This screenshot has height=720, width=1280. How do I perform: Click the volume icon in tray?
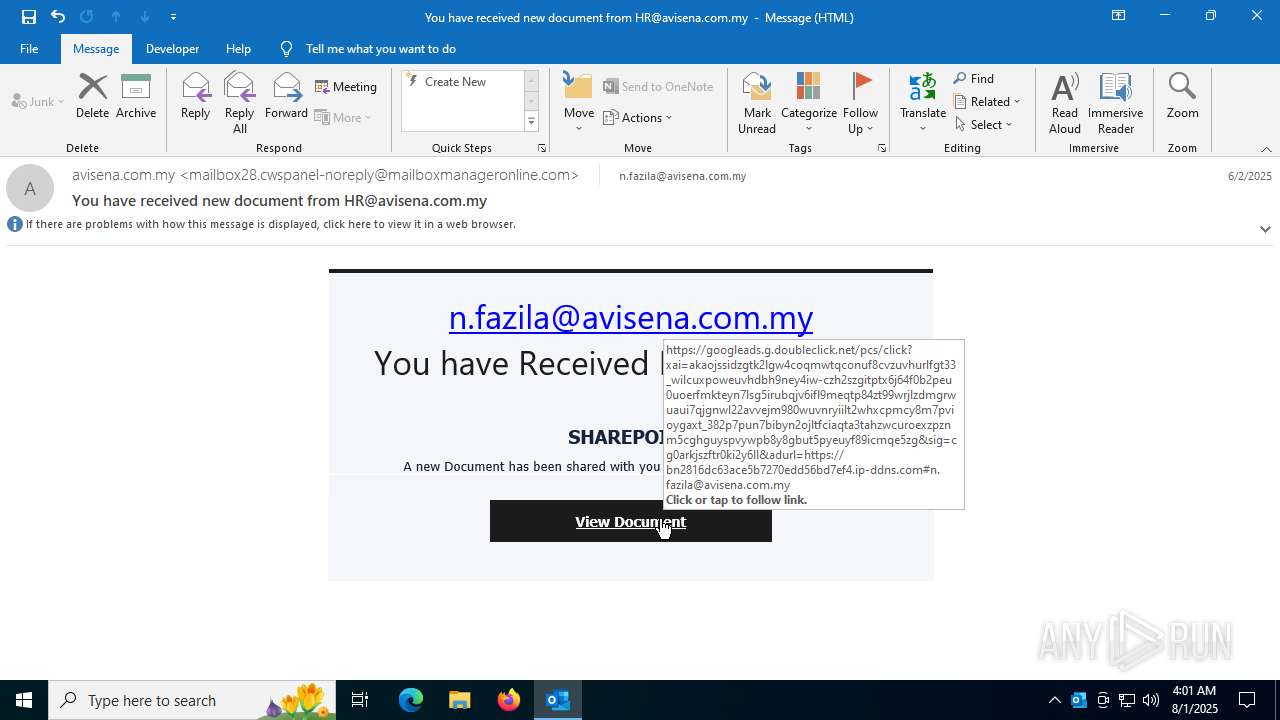[x=1150, y=700]
